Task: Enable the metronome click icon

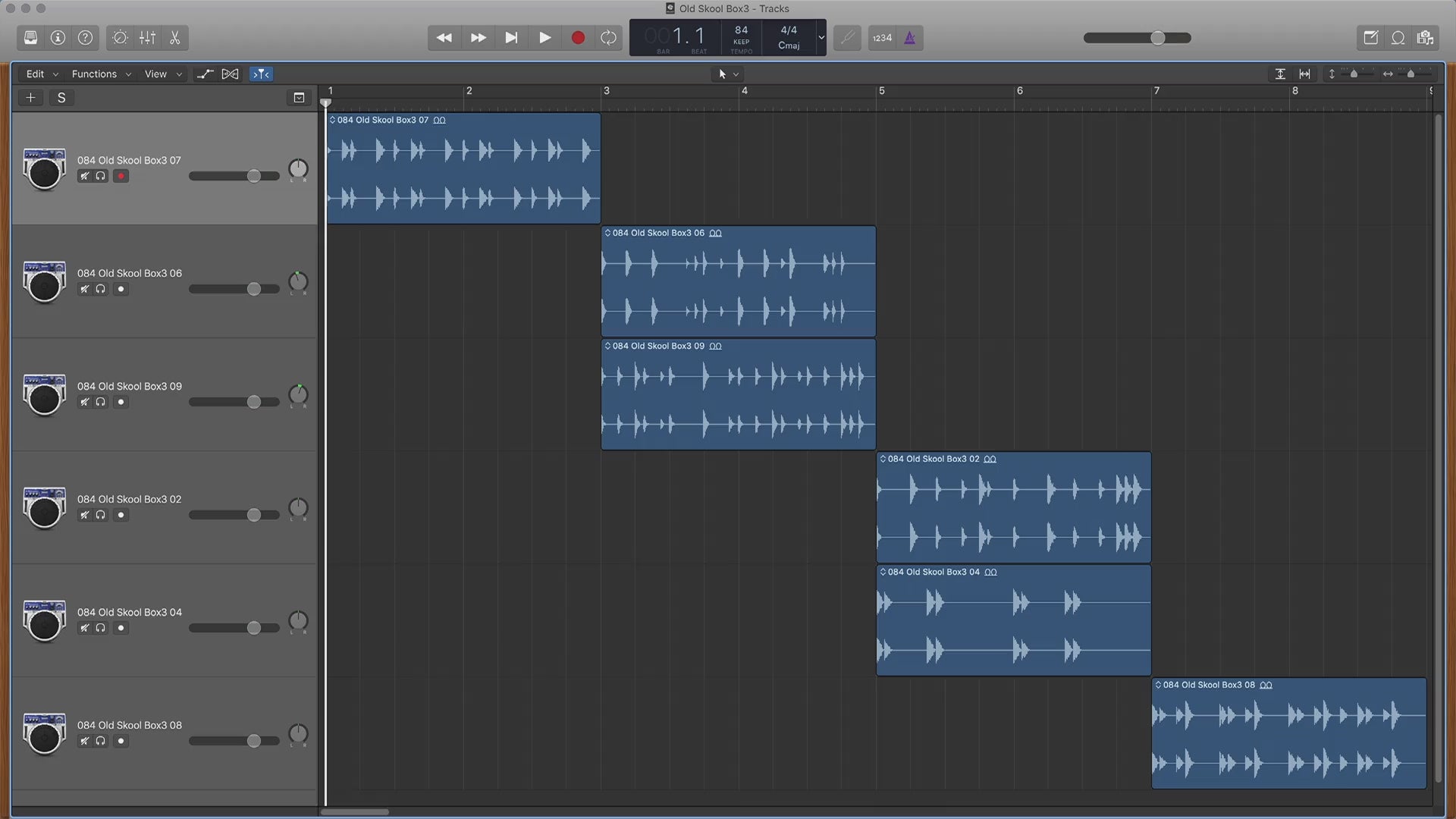Action: (x=909, y=38)
